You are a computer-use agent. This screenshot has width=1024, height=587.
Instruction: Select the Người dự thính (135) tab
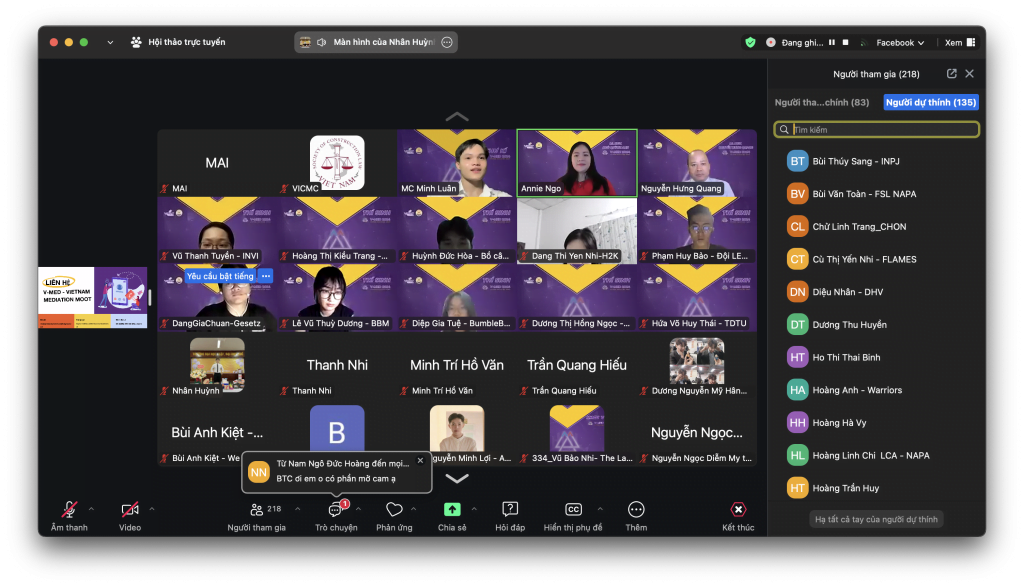[931, 102]
